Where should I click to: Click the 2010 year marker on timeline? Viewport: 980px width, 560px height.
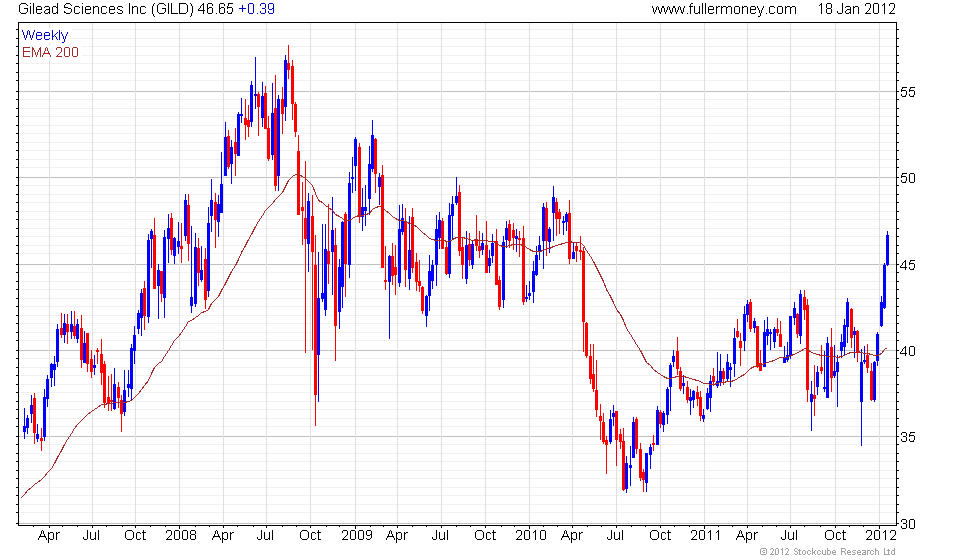pos(531,536)
